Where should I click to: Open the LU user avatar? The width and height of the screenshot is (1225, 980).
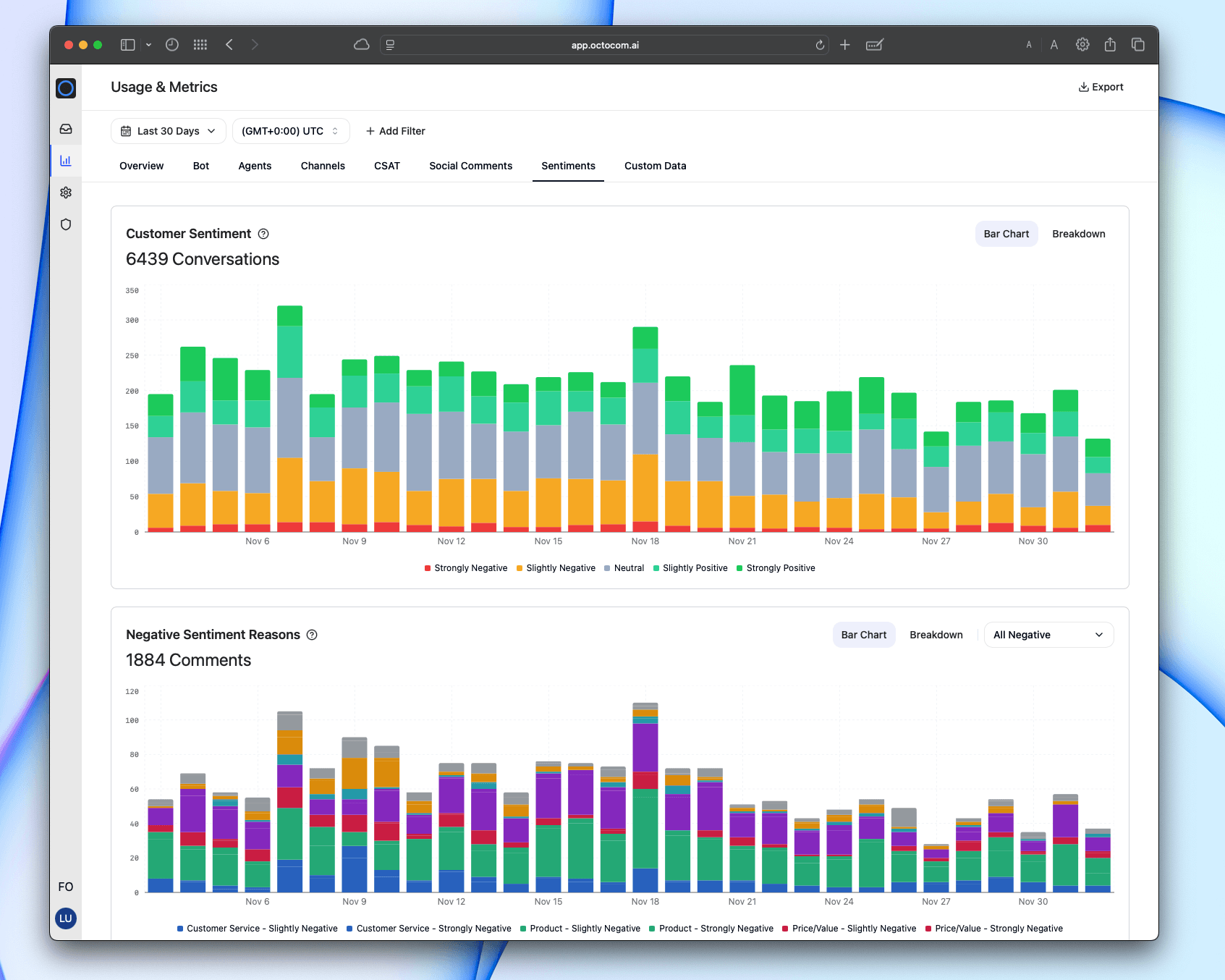[x=66, y=918]
